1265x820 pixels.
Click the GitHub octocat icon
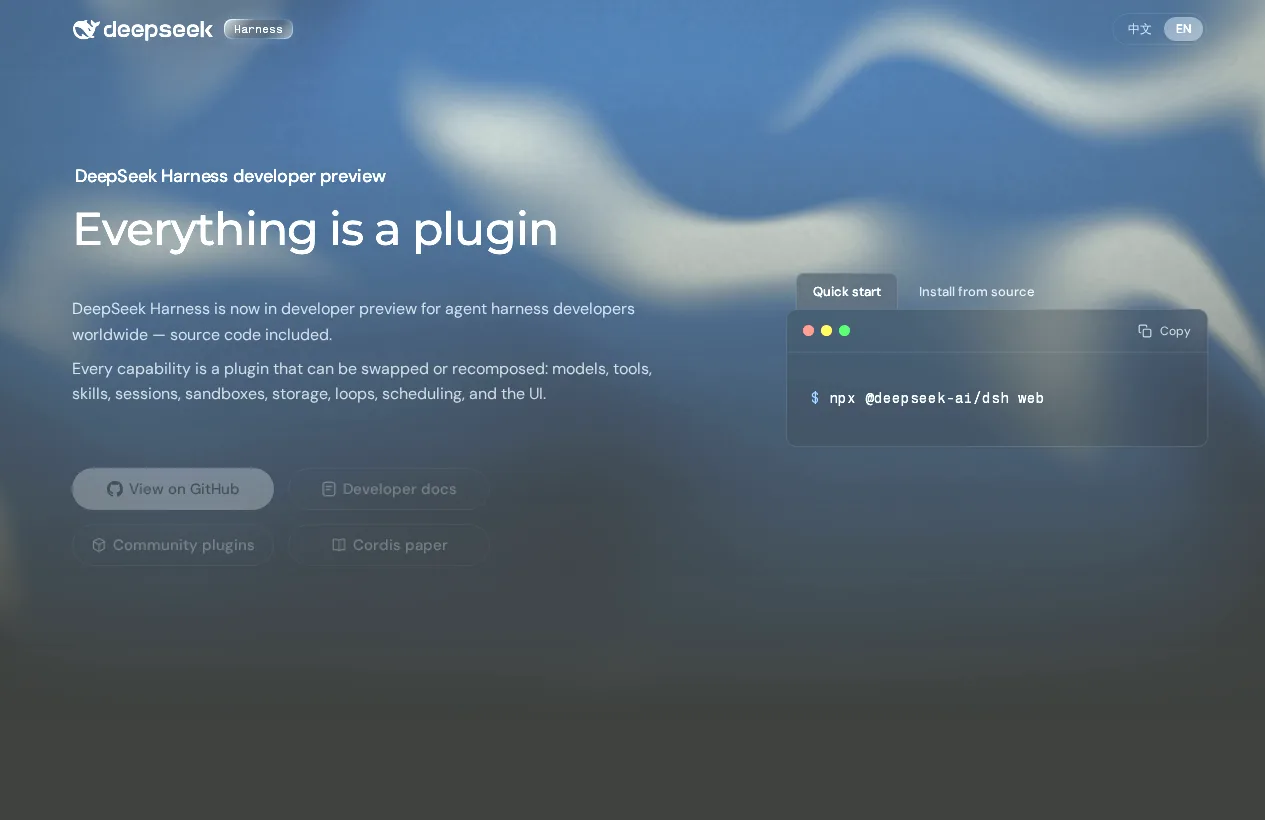115,489
